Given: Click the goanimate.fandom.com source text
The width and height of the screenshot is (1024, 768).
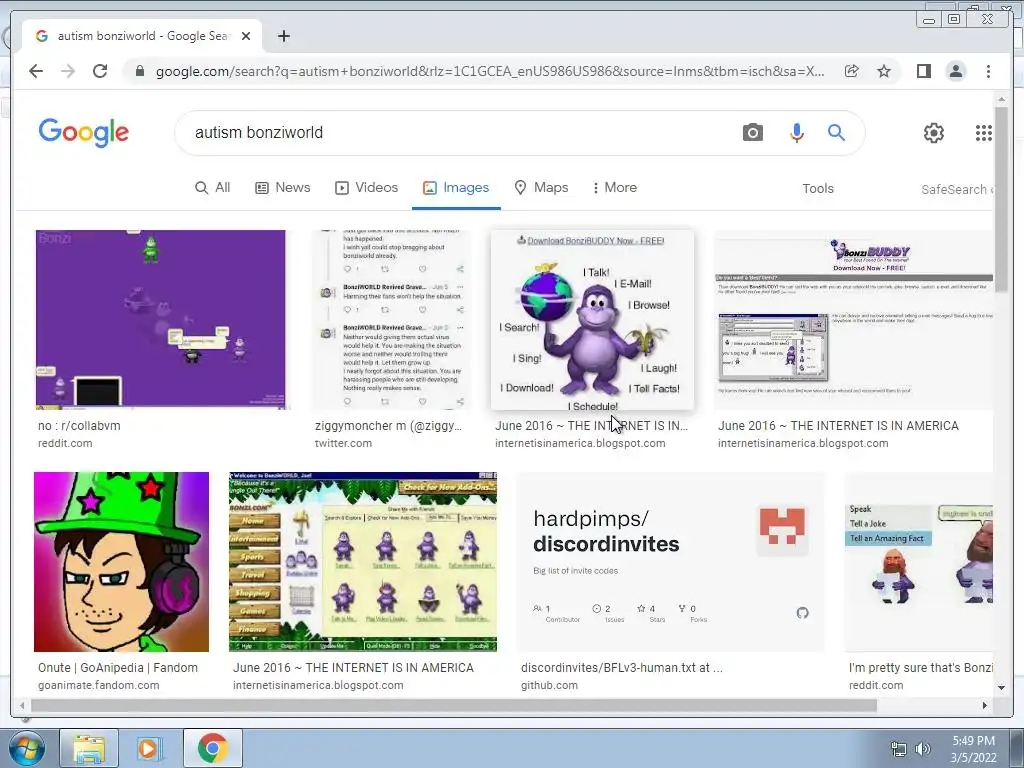Looking at the screenshot, I should (x=99, y=686).
